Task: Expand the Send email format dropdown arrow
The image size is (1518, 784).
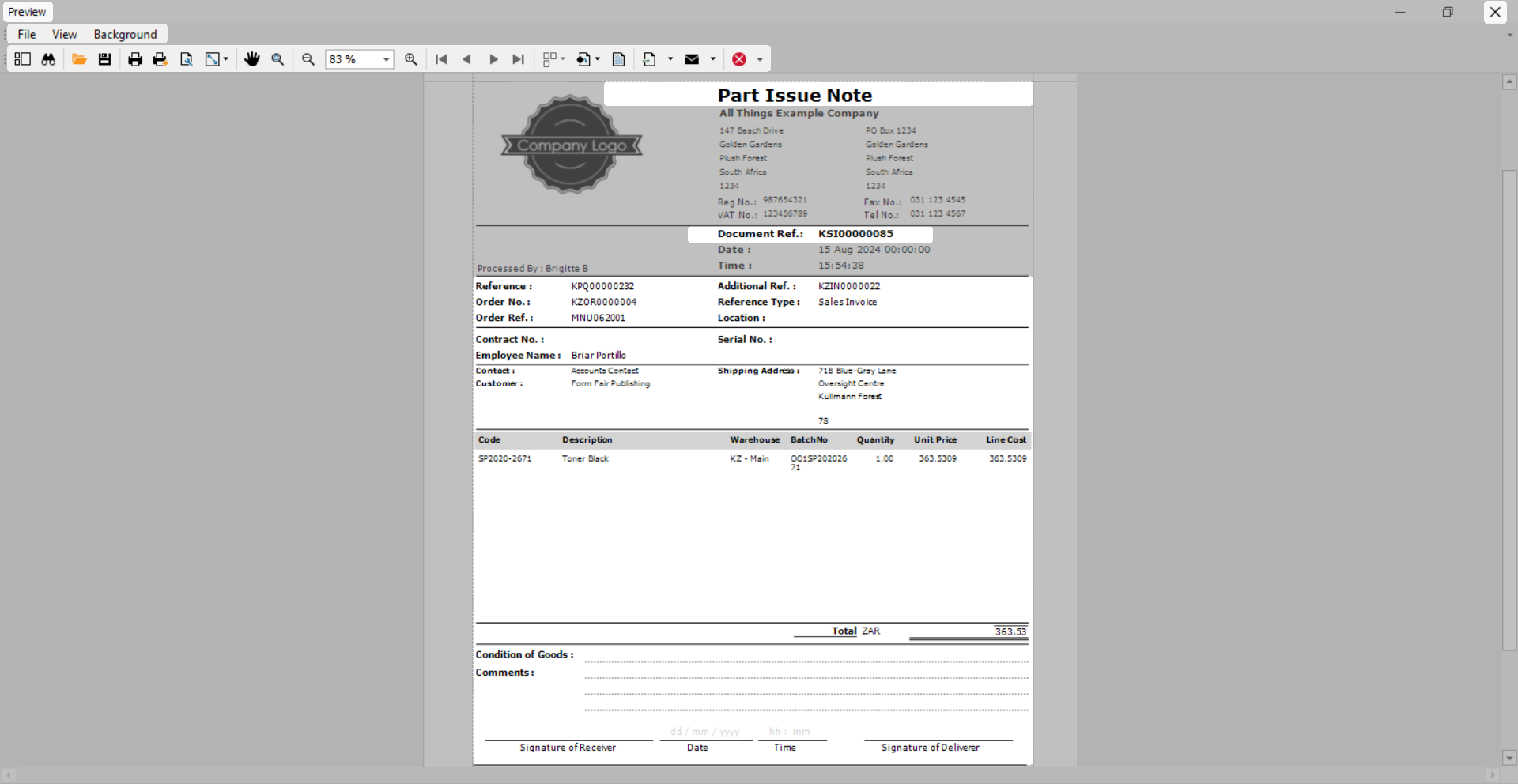Action: pyautogui.click(x=713, y=59)
